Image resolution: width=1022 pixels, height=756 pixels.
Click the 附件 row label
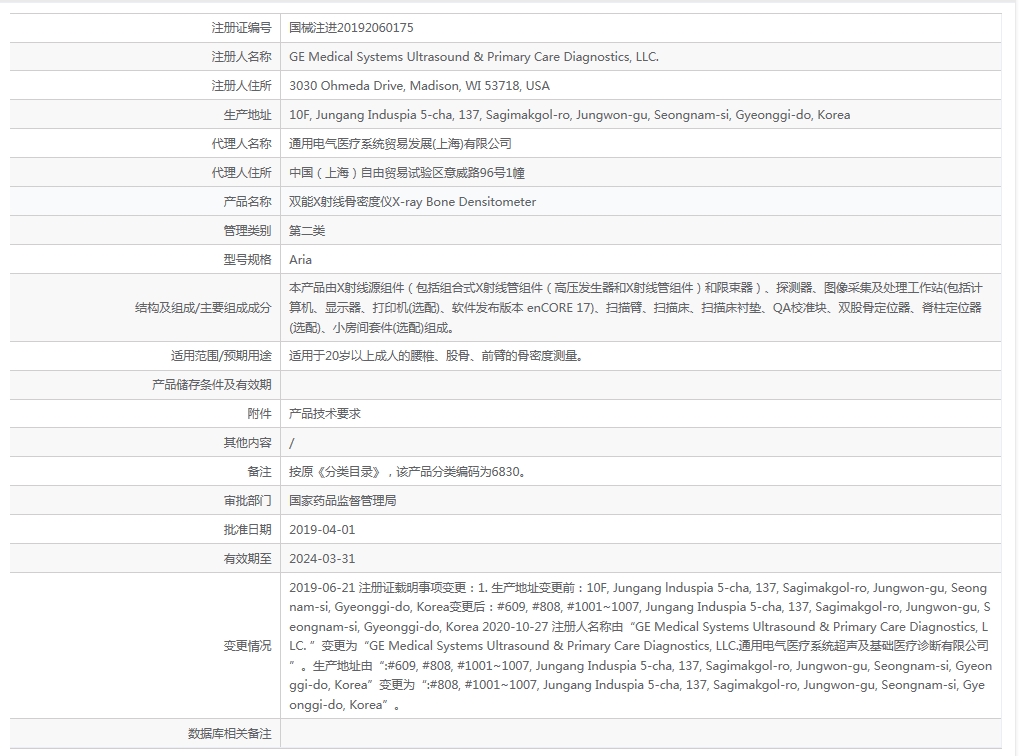point(259,414)
